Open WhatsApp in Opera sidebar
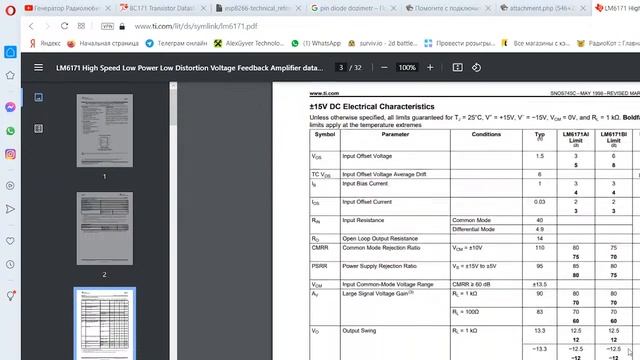This screenshot has height=360, width=640. (10, 131)
